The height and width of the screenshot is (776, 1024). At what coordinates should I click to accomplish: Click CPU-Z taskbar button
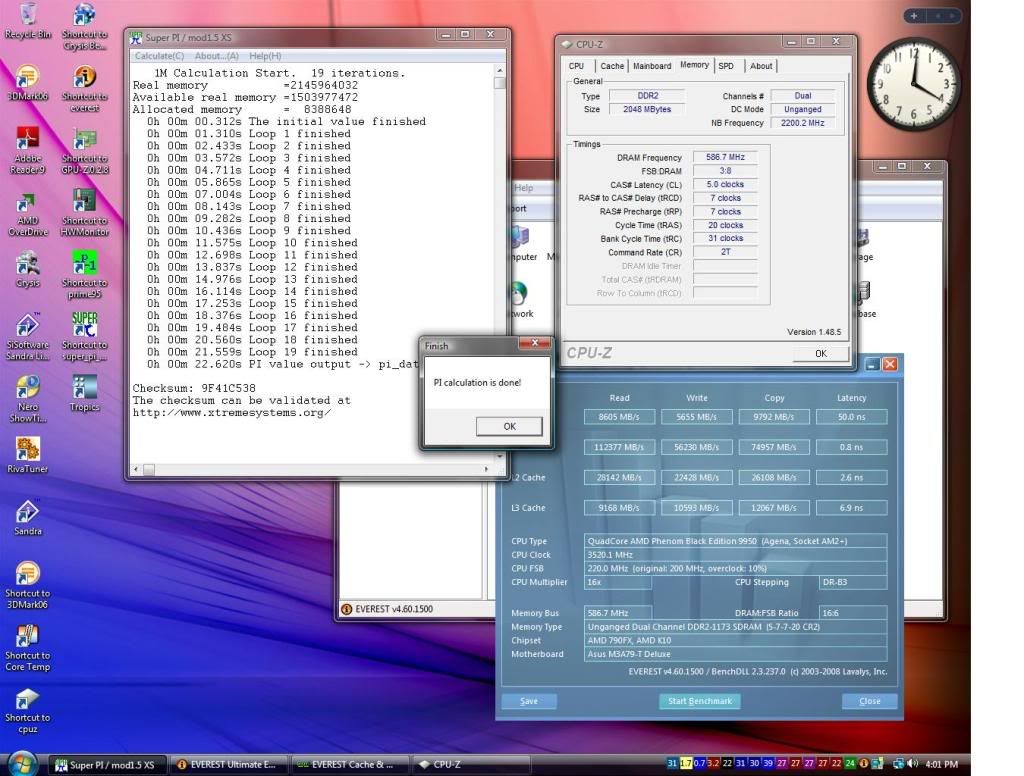470,764
